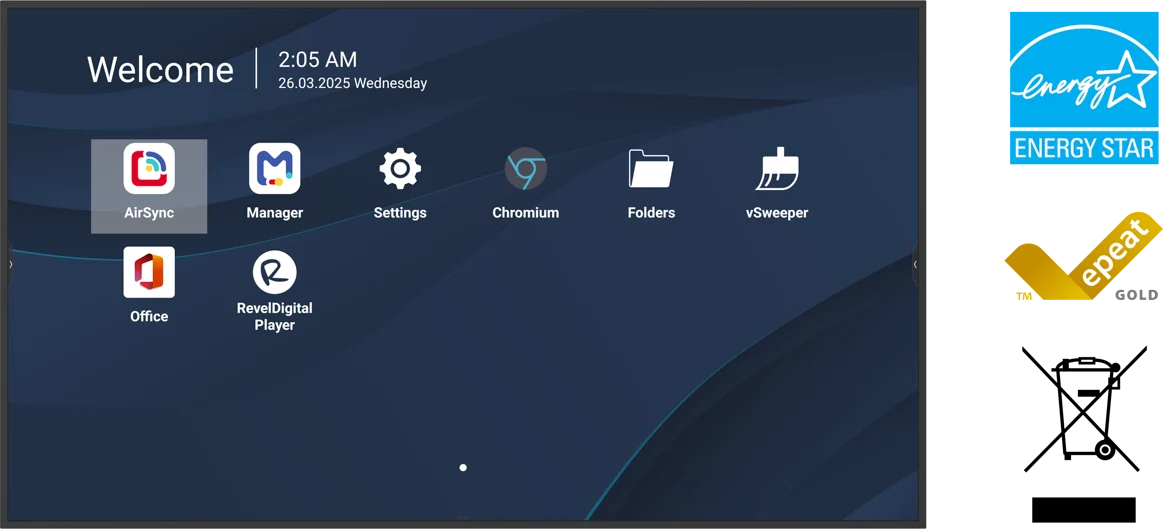The height and width of the screenshot is (529, 1163).
Task: Launch the Manager app icon
Action: pyautogui.click(x=274, y=168)
